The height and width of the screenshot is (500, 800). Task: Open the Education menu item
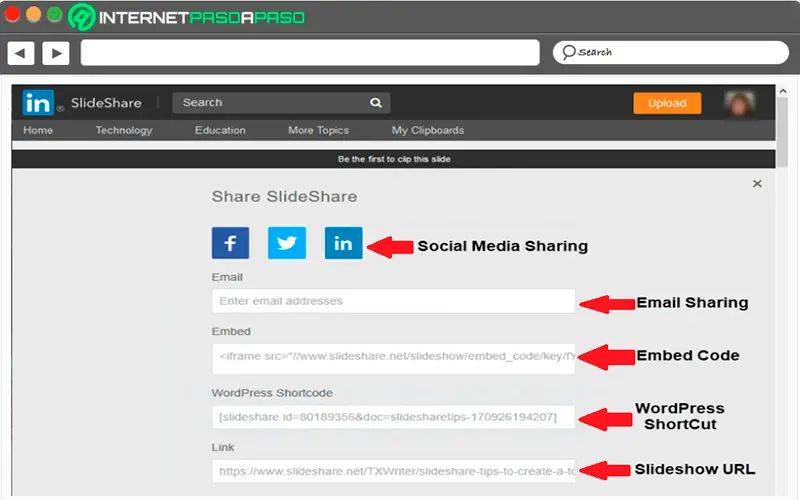(x=220, y=130)
